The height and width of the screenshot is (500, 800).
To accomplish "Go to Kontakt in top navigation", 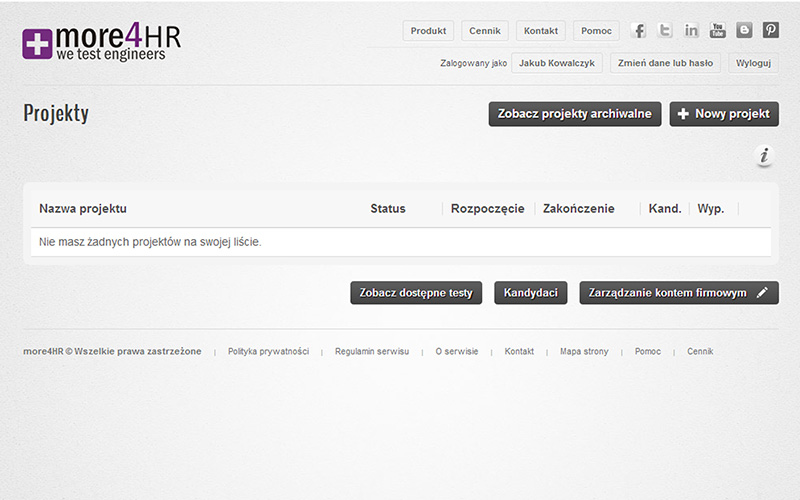I will click(541, 31).
